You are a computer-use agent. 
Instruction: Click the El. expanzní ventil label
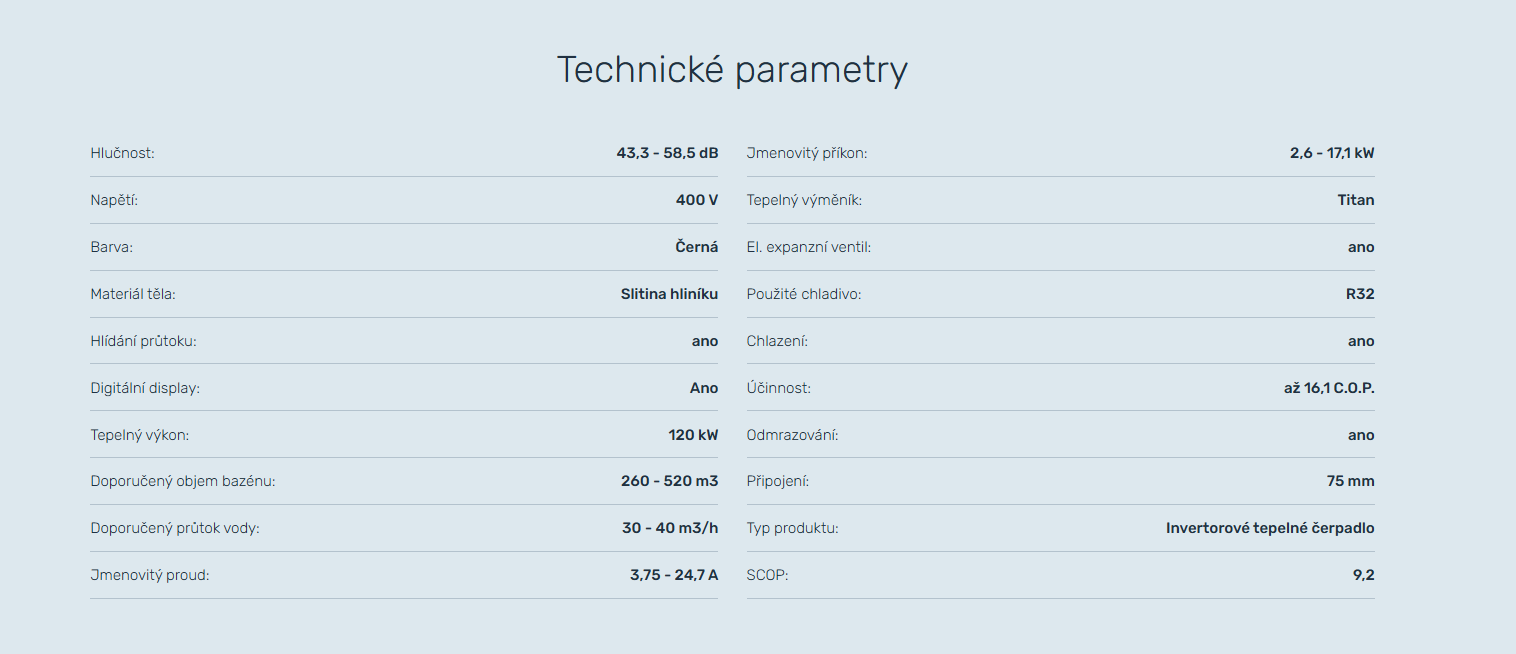[808, 247]
